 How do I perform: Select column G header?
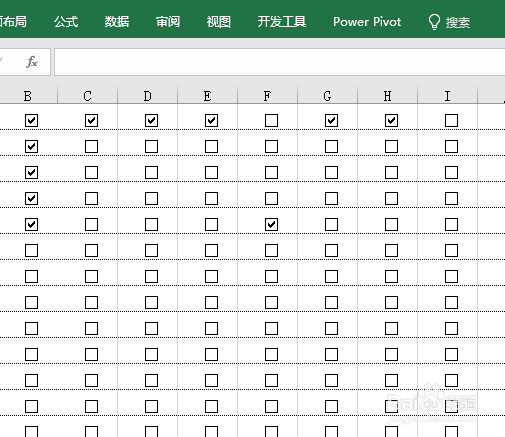(327, 96)
